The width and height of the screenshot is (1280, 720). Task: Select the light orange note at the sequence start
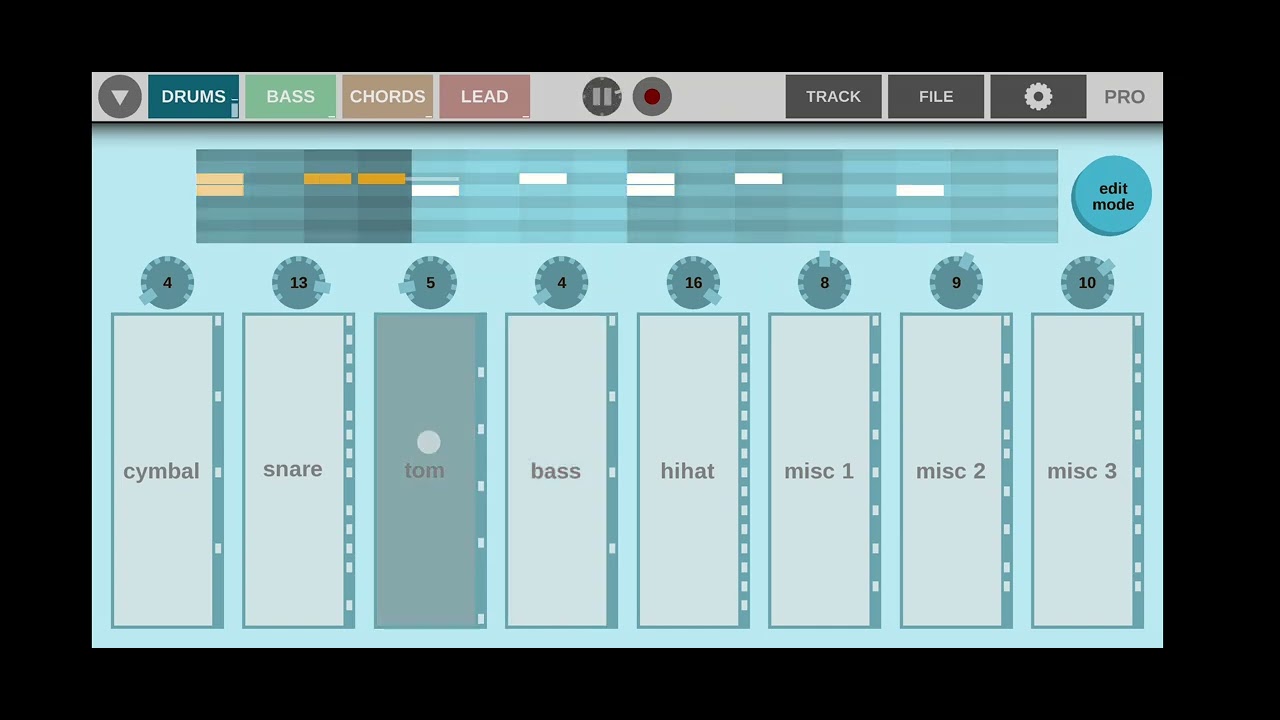(x=220, y=184)
